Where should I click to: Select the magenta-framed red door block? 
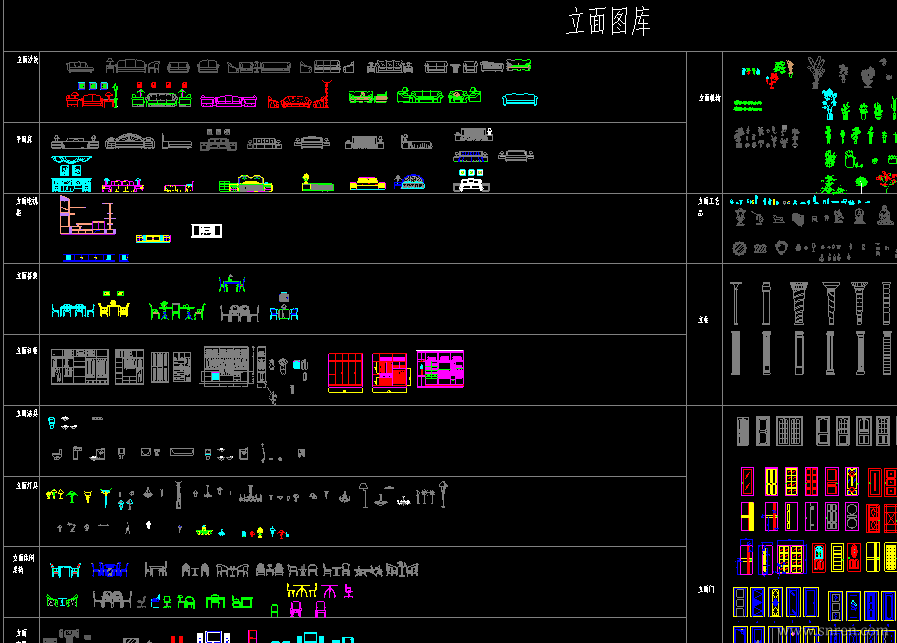pos(747,481)
